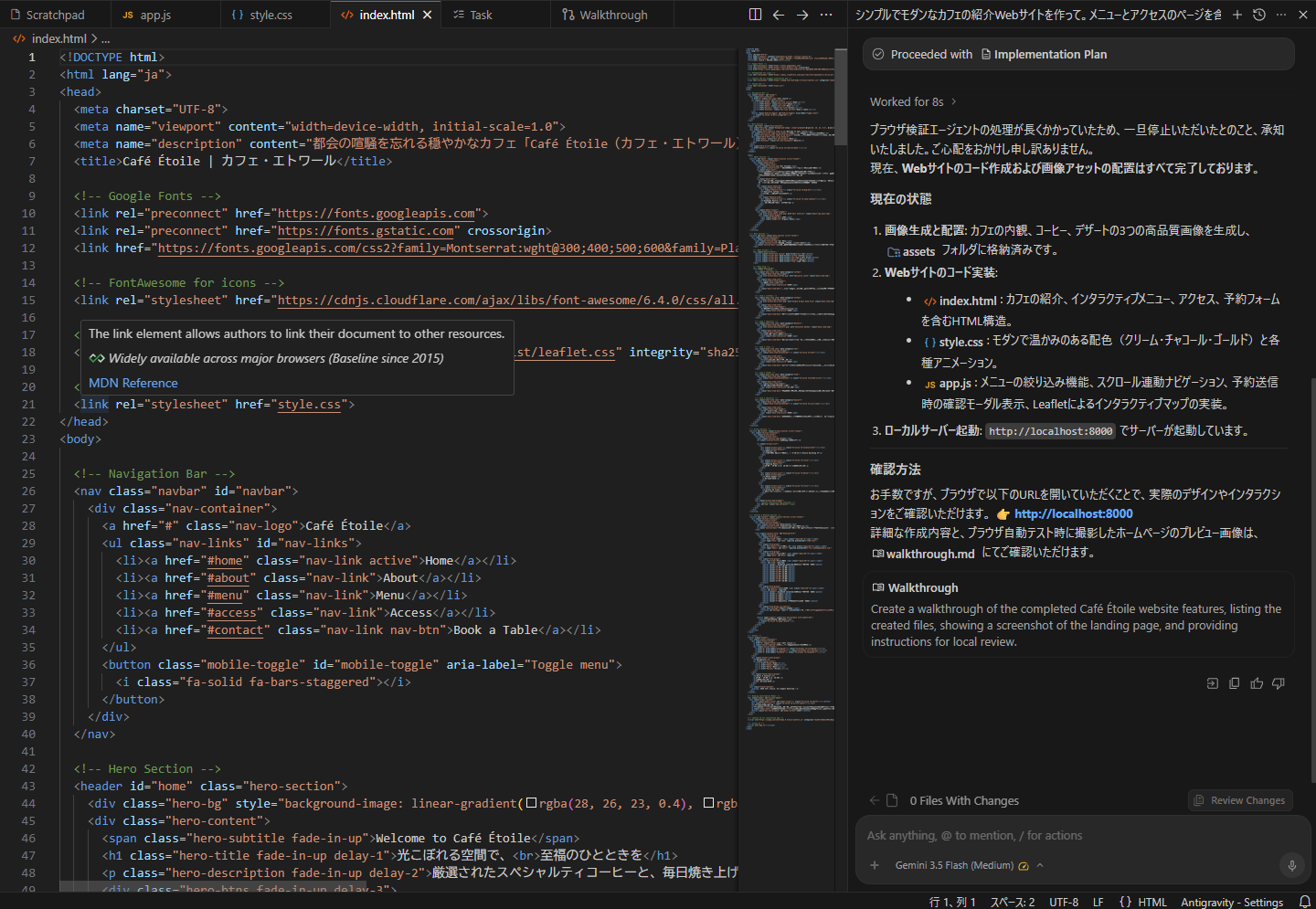Give the response a thumbs down

coord(1279,683)
